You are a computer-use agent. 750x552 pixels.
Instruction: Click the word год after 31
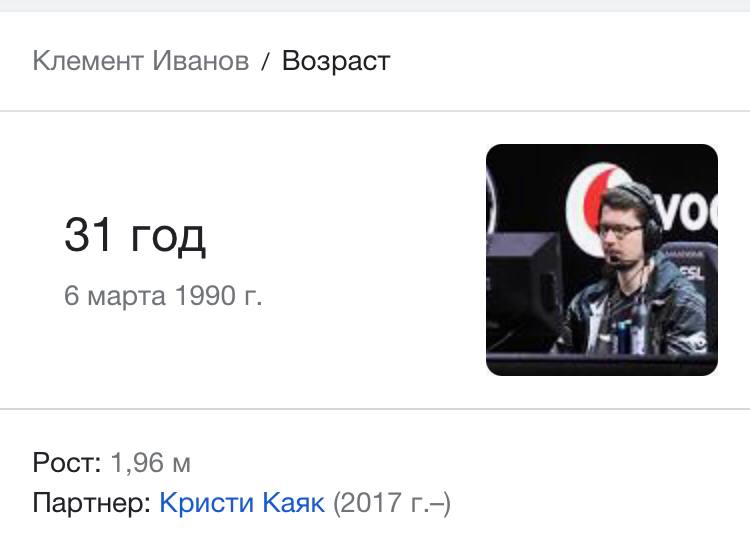pyautogui.click(x=168, y=237)
